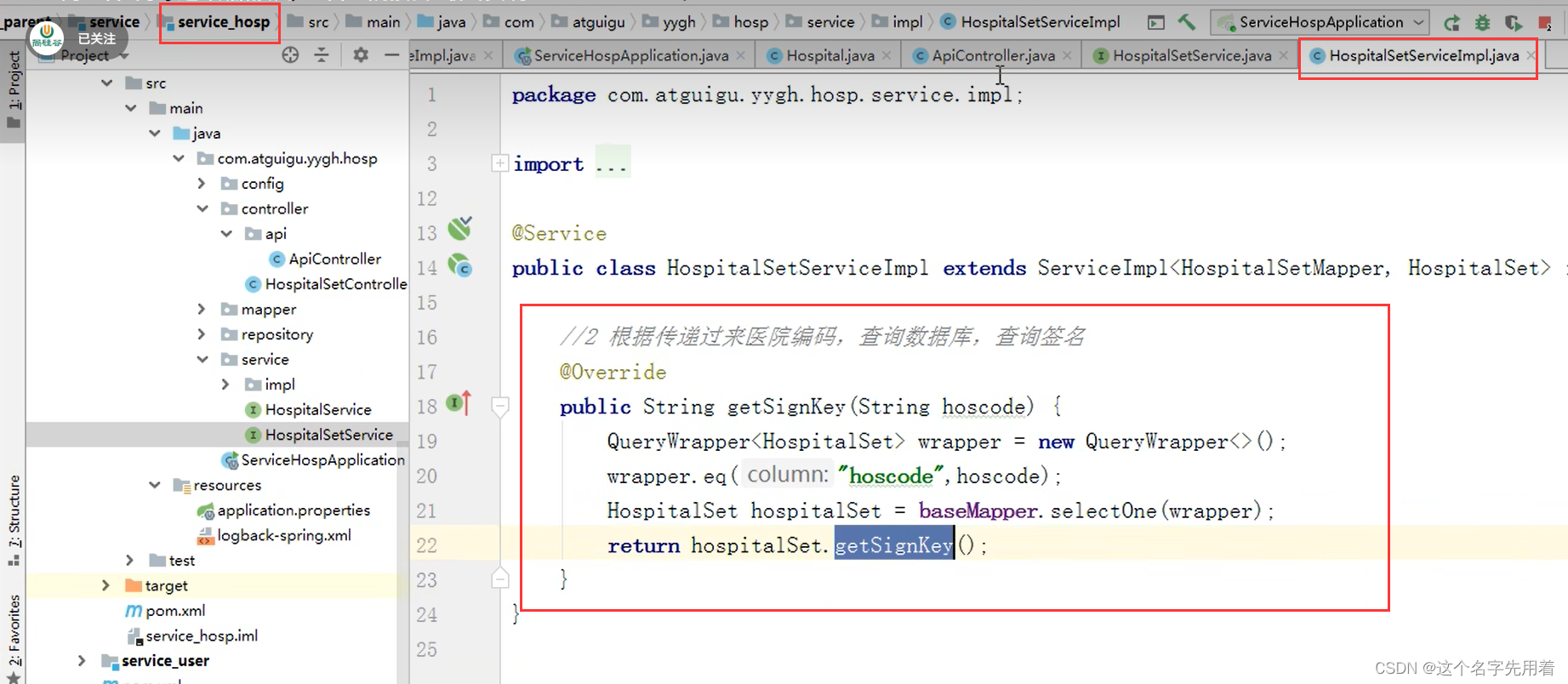
Task: Click the collapse all icon in Project panel
Action: (322, 55)
